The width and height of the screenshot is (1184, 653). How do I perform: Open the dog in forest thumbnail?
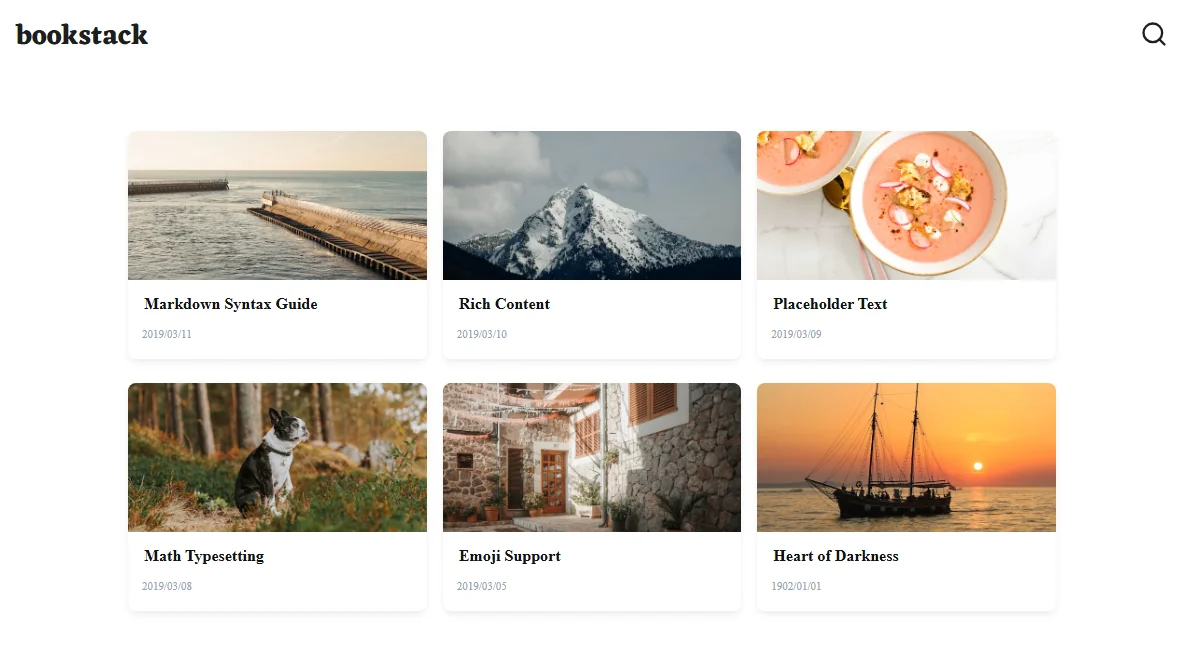(x=277, y=457)
